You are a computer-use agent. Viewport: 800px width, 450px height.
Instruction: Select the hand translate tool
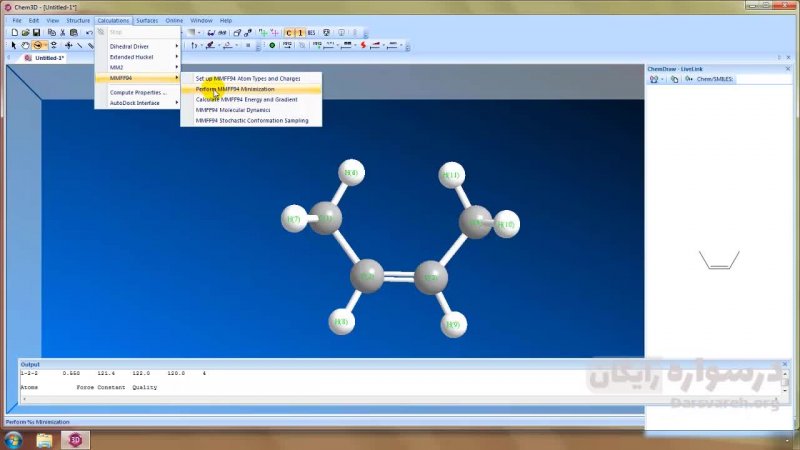click(26, 45)
